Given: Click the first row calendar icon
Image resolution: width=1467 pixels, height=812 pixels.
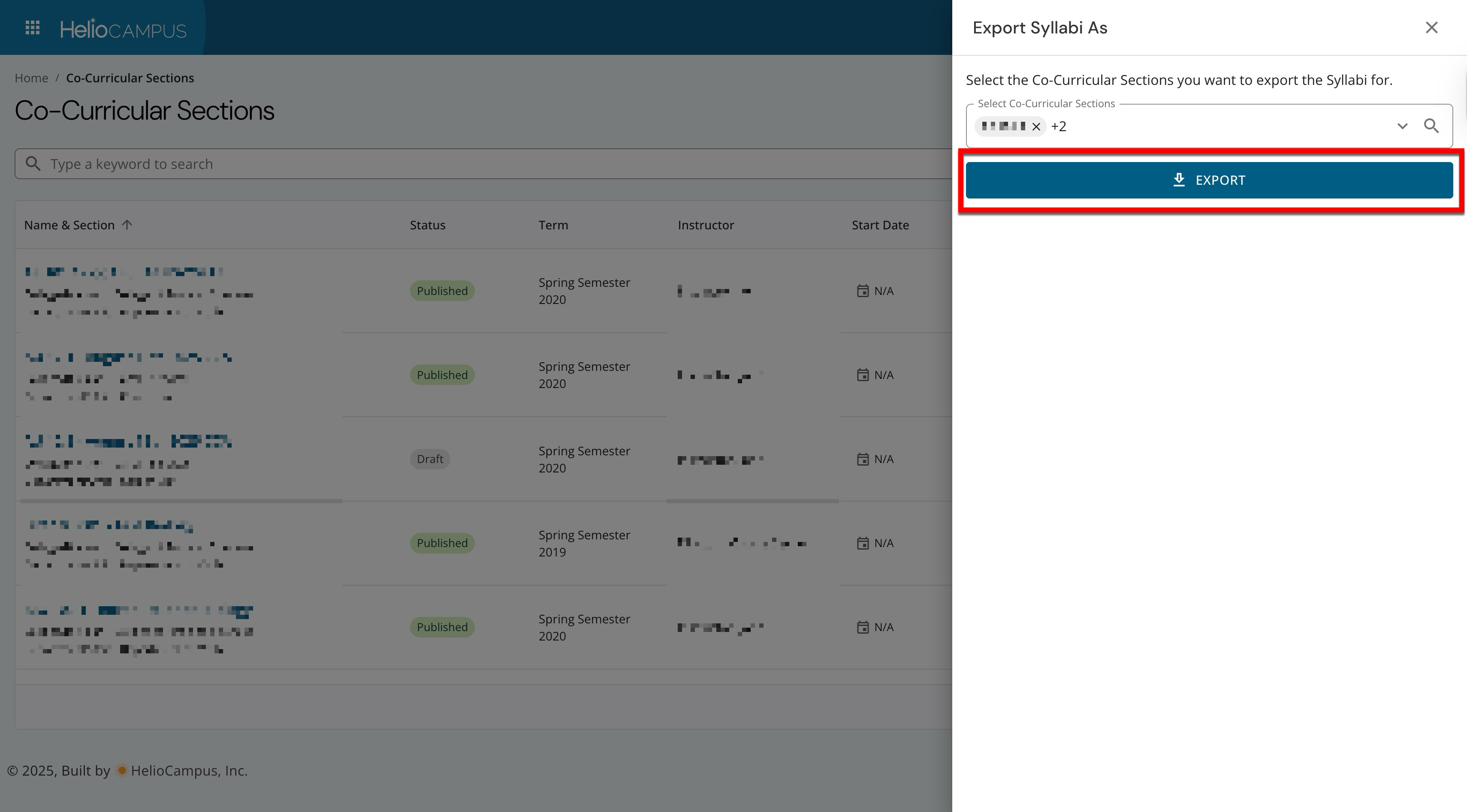Looking at the screenshot, I should click(x=863, y=291).
